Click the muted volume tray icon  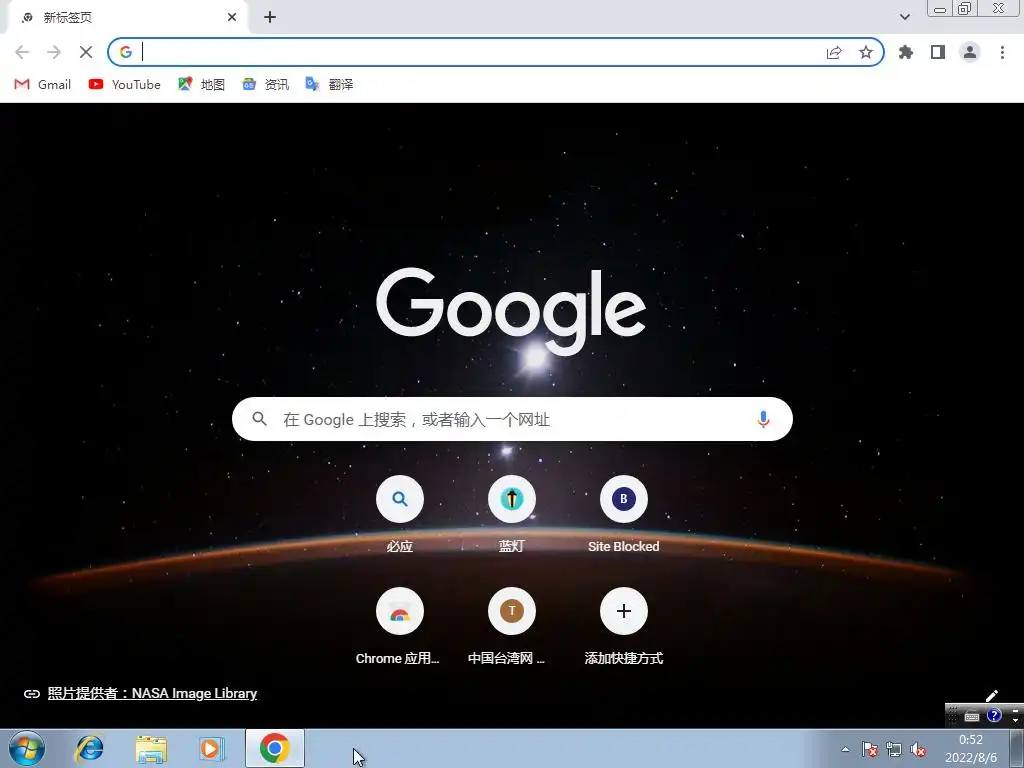pyautogui.click(x=918, y=749)
